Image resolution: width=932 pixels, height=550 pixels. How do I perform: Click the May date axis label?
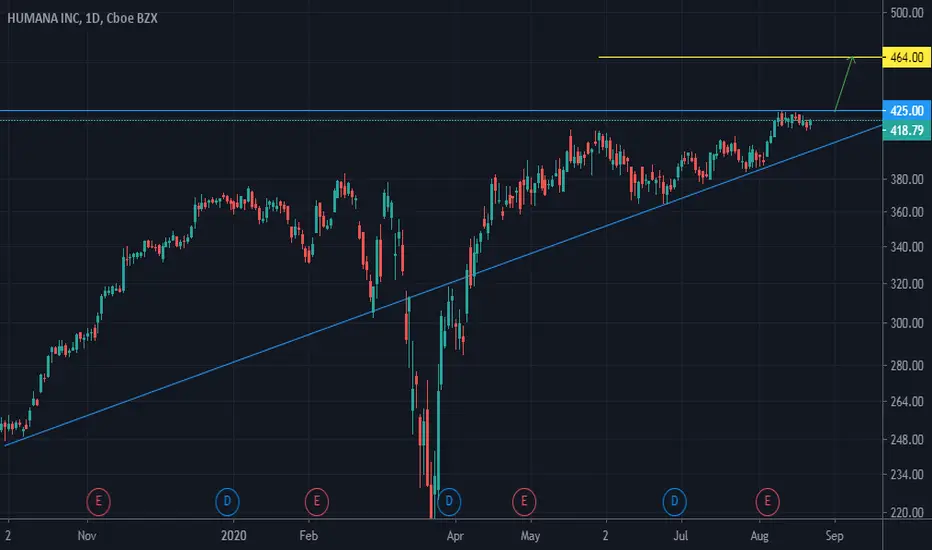[530, 536]
